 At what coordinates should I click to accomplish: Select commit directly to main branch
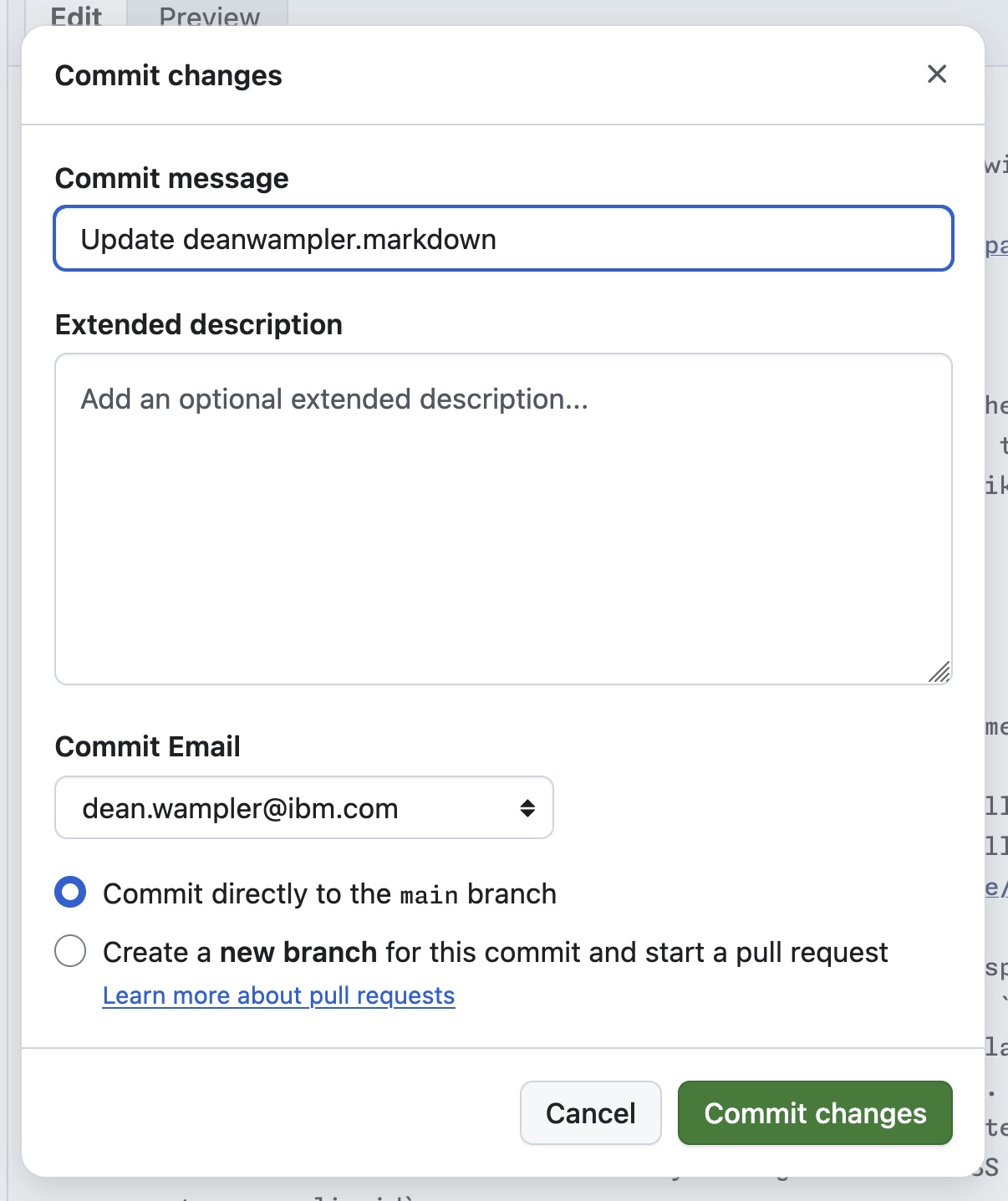70,892
